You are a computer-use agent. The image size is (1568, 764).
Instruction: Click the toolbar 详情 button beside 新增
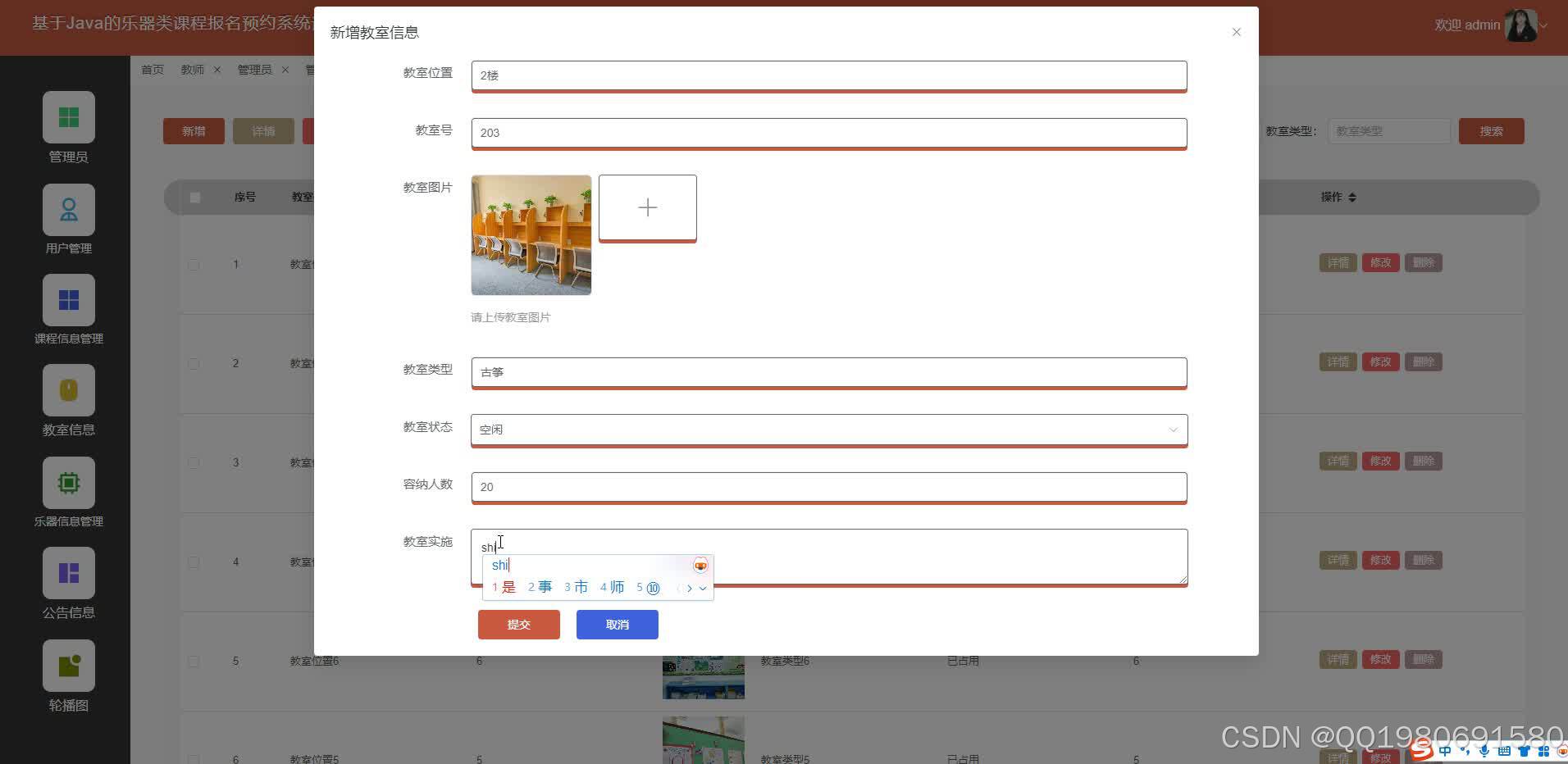(x=263, y=131)
